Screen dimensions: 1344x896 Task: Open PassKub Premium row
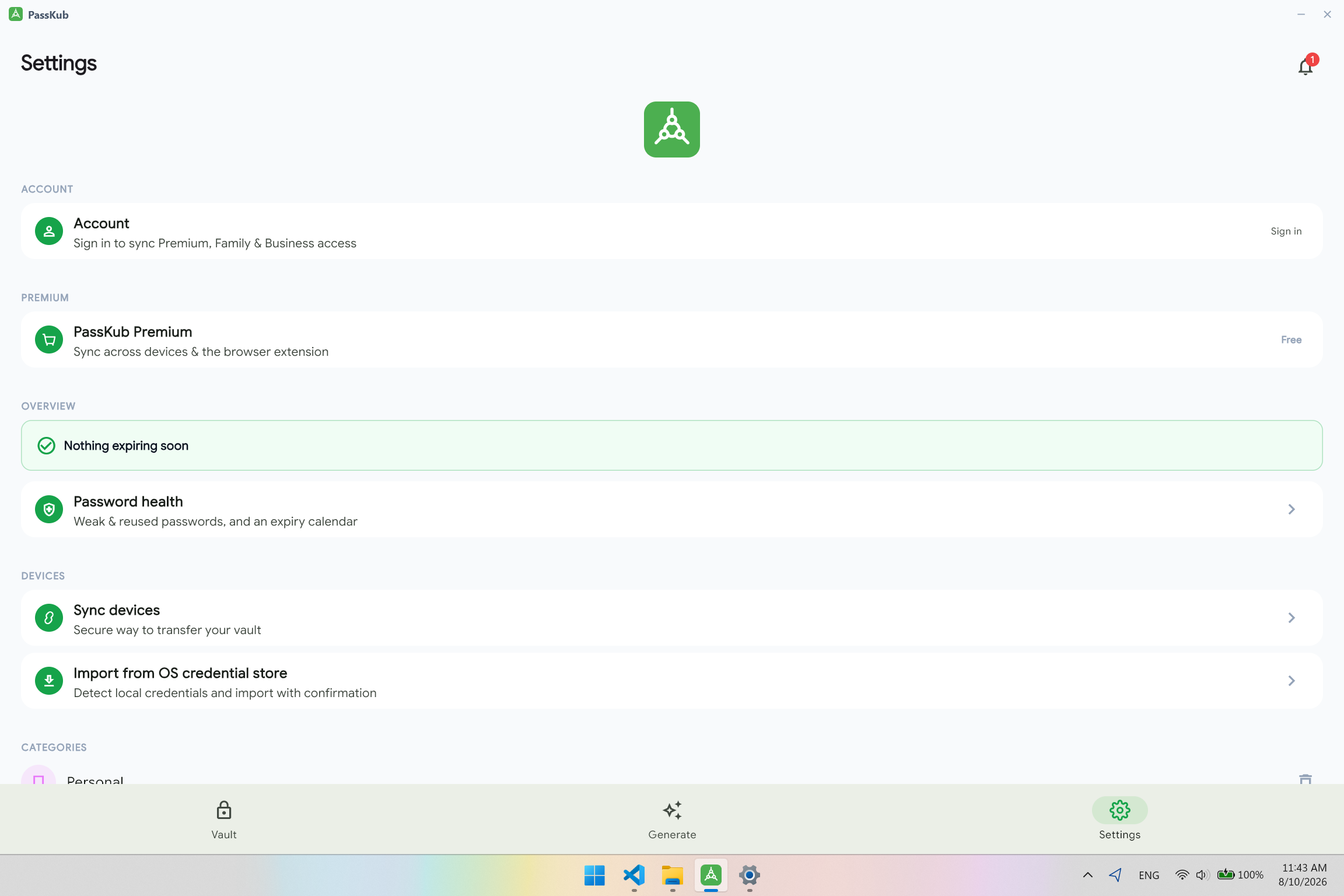click(x=672, y=340)
